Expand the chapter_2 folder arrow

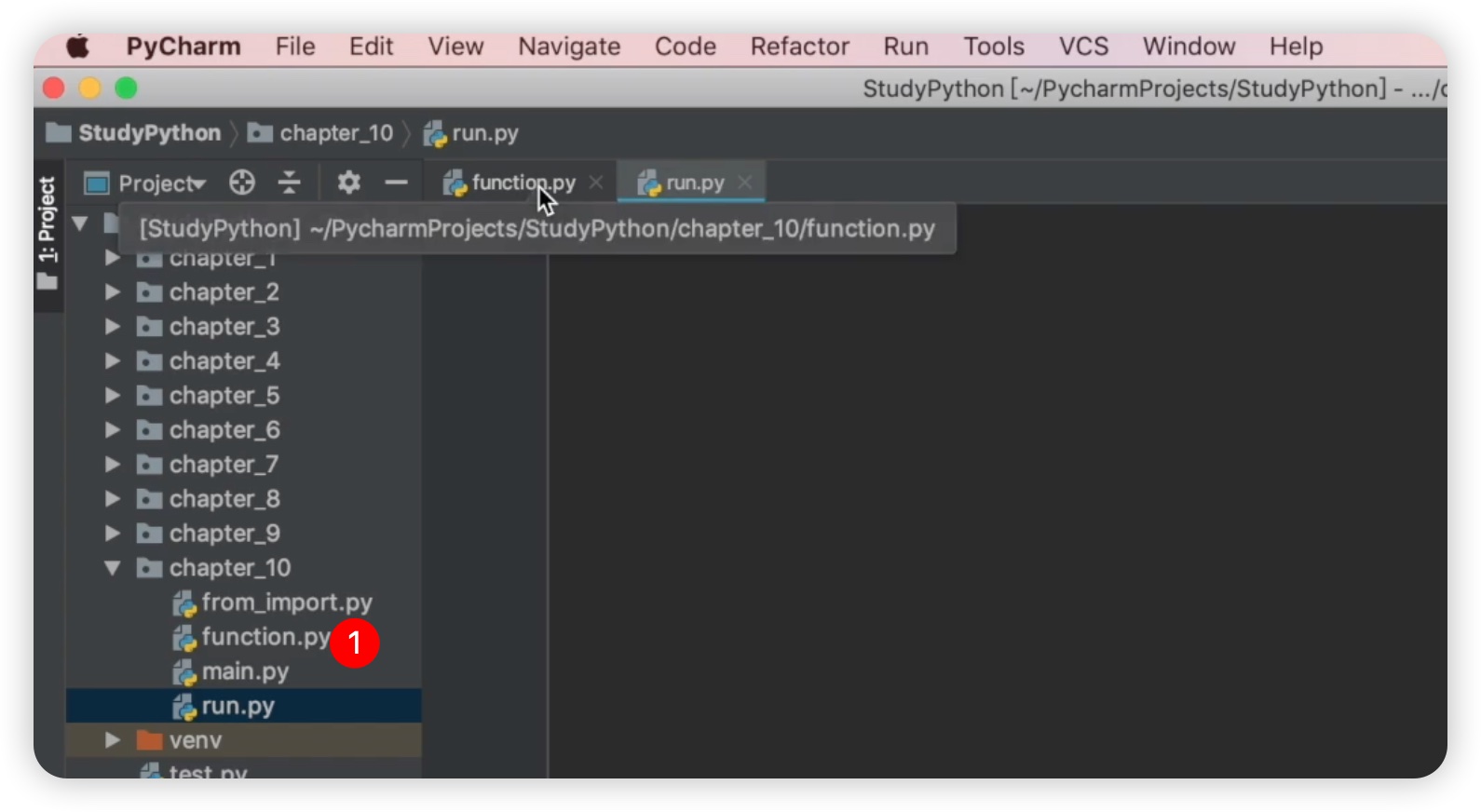click(112, 292)
